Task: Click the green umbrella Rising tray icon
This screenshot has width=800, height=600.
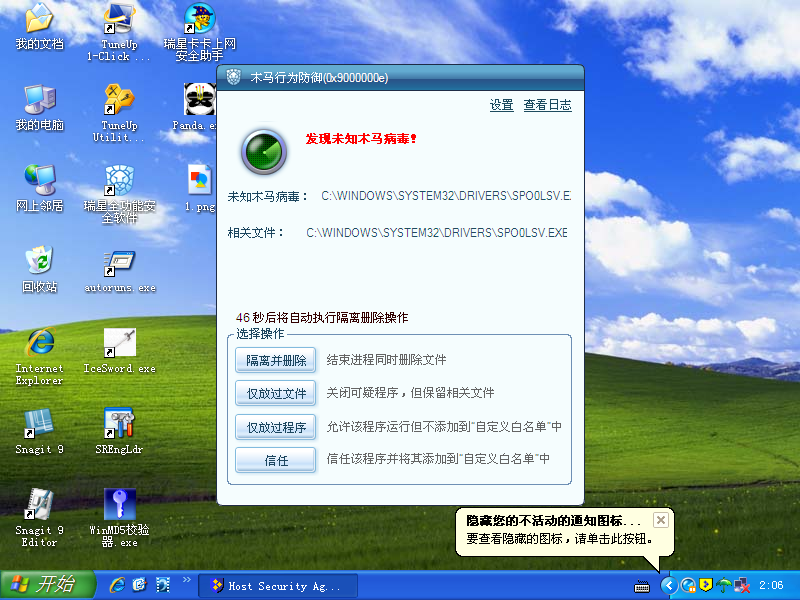Action: 723,585
